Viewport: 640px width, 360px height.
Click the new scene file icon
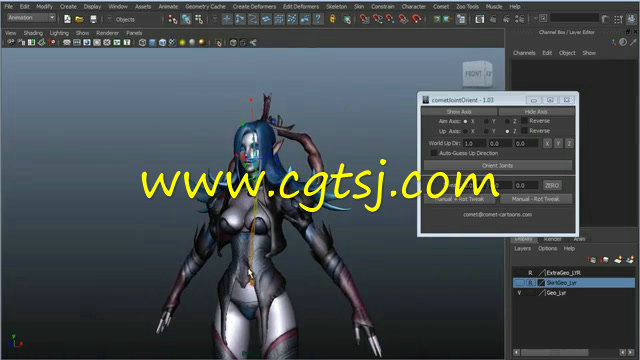tap(67, 19)
